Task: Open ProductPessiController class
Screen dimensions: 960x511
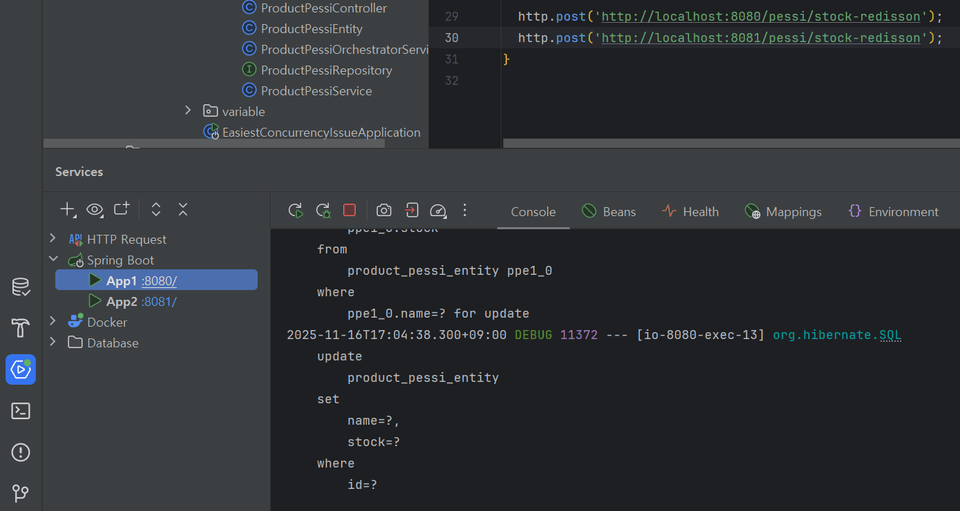Action: [324, 8]
